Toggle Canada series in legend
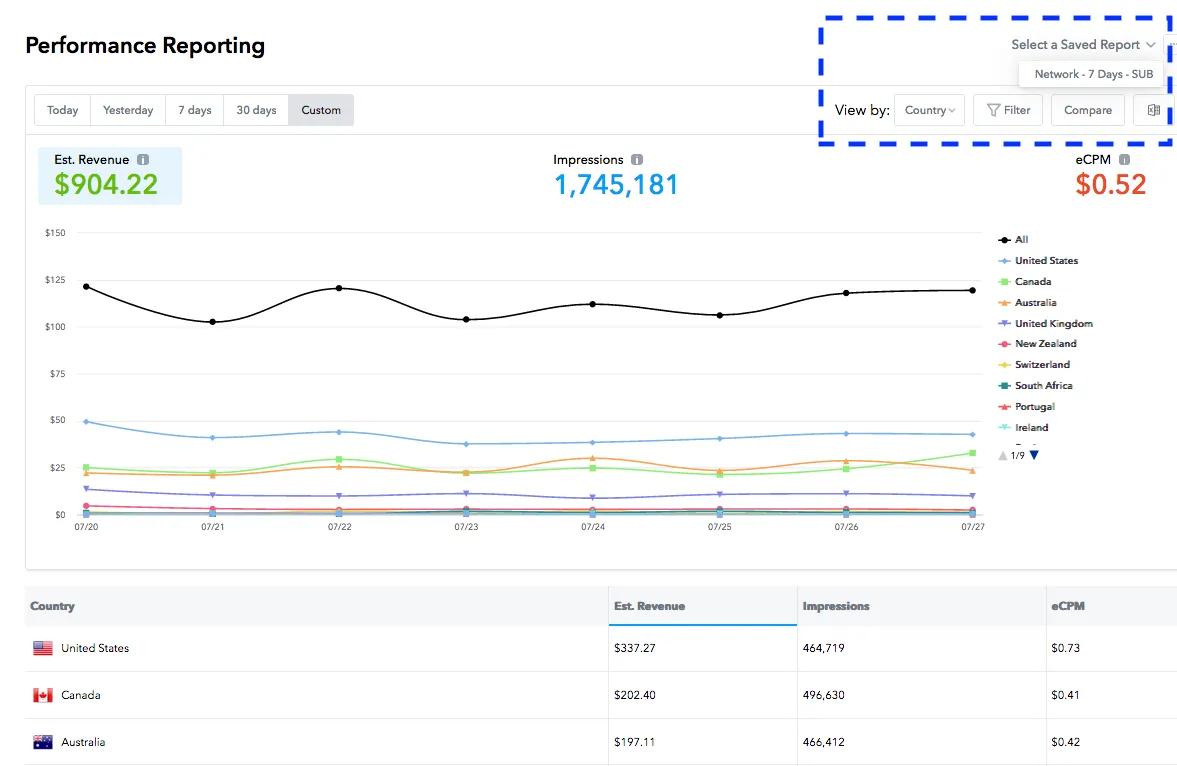The image size is (1177, 766). coord(1025,282)
